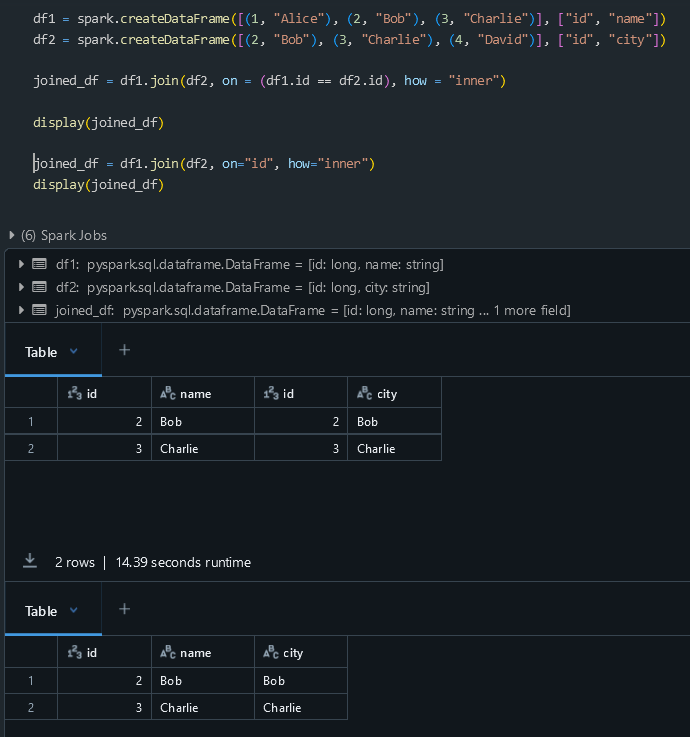This screenshot has width=690, height=737.
Task: Click the city column header in upper table
Action: (386, 394)
